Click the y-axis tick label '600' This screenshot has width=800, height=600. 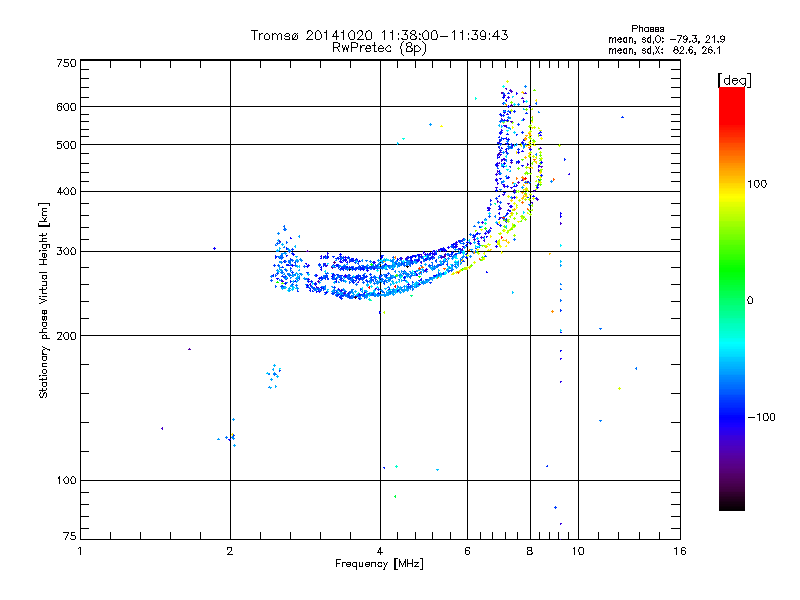point(67,107)
